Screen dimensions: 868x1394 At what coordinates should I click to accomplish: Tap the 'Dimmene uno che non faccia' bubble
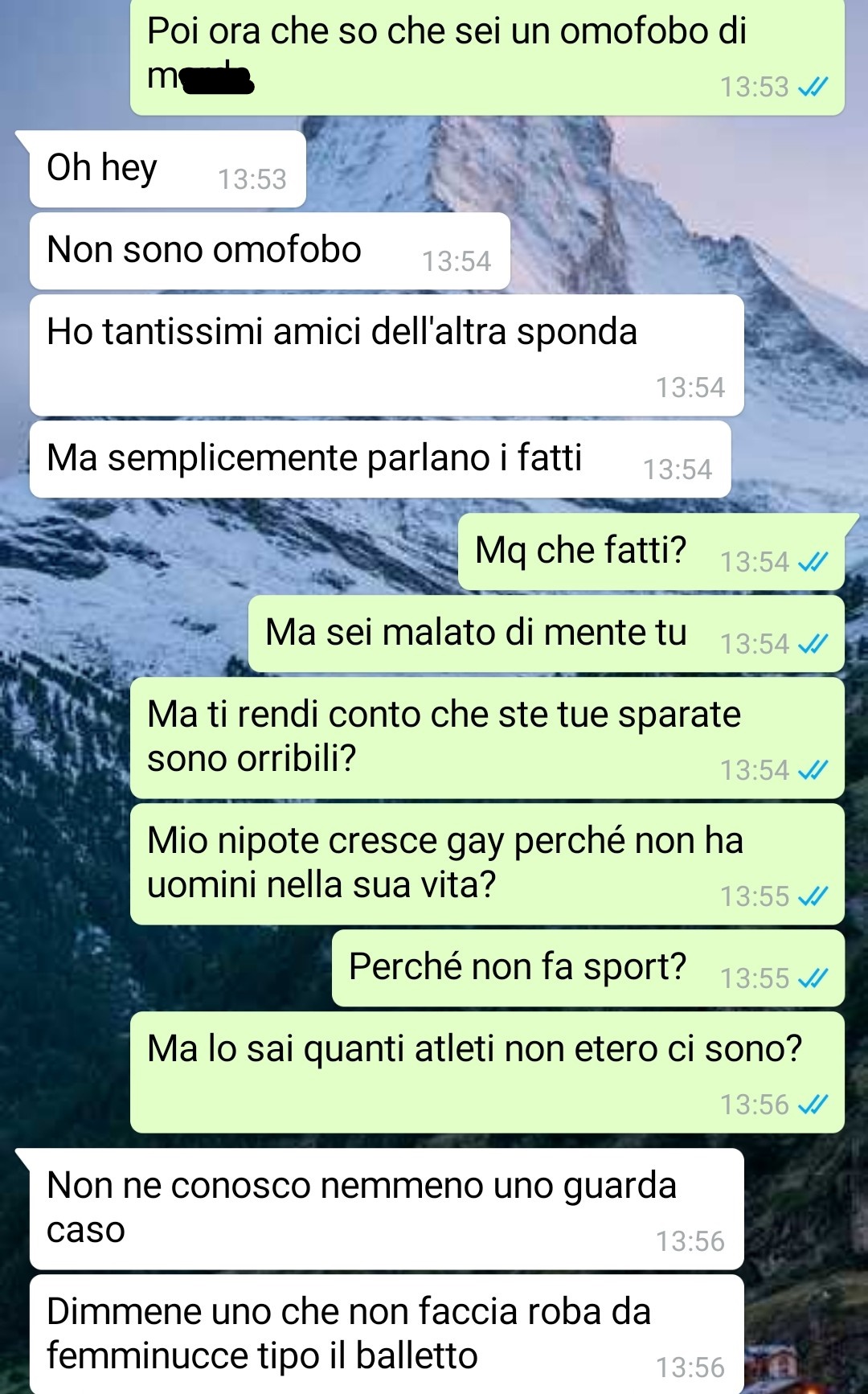[x=387, y=1335]
